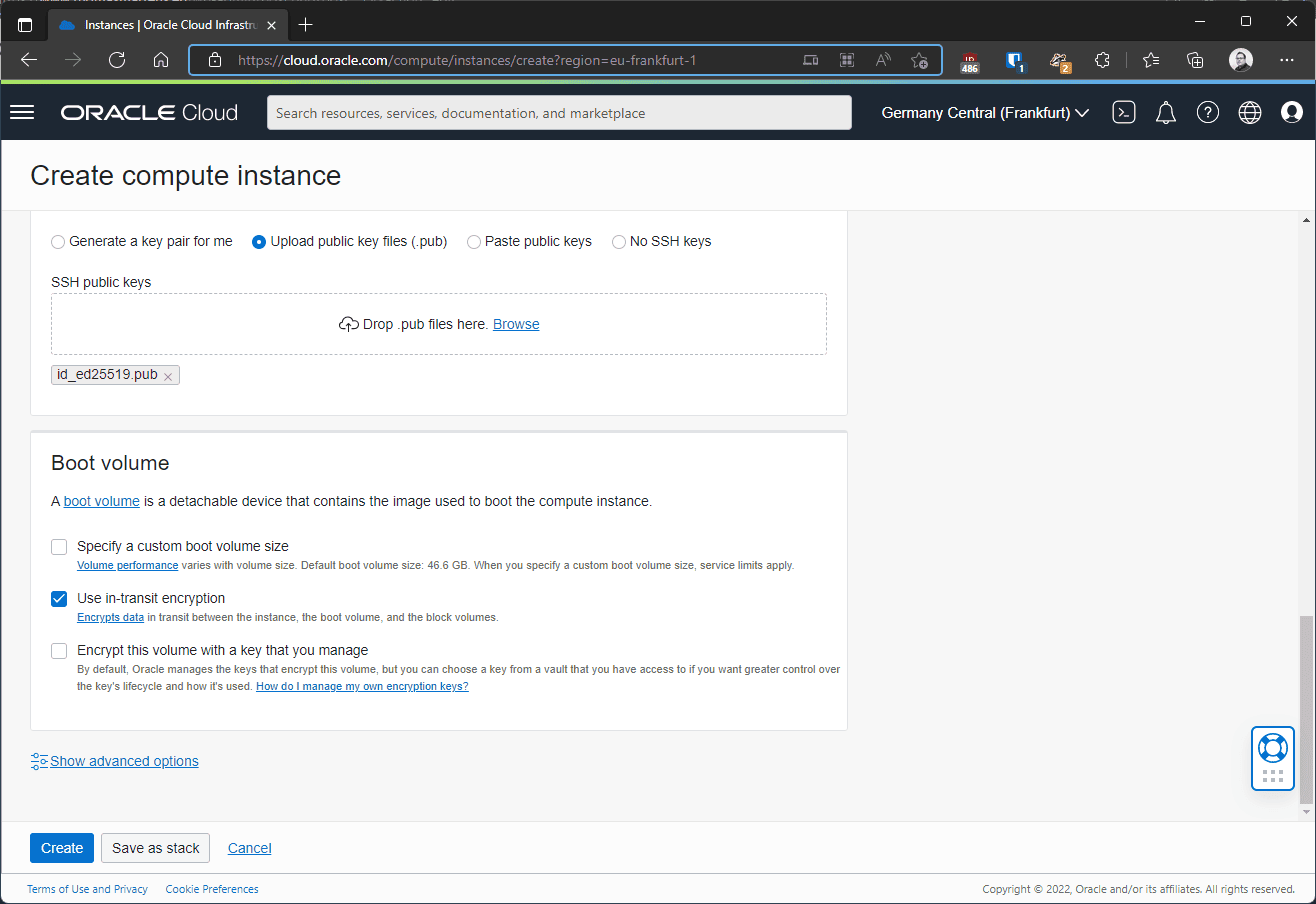Screen dimensions: 1316x904
Task: Expand Show advanced options
Action: tap(124, 761)
